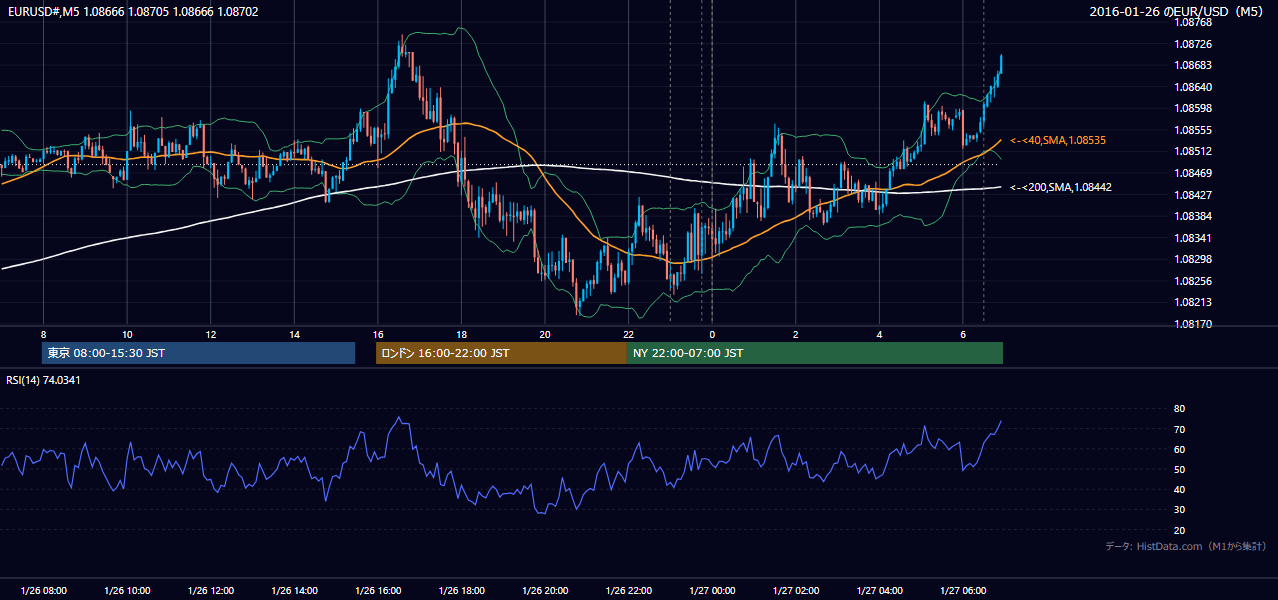Click the 1.08298 price axis label
The image size is (1278, 600).
click(1193, 259)
